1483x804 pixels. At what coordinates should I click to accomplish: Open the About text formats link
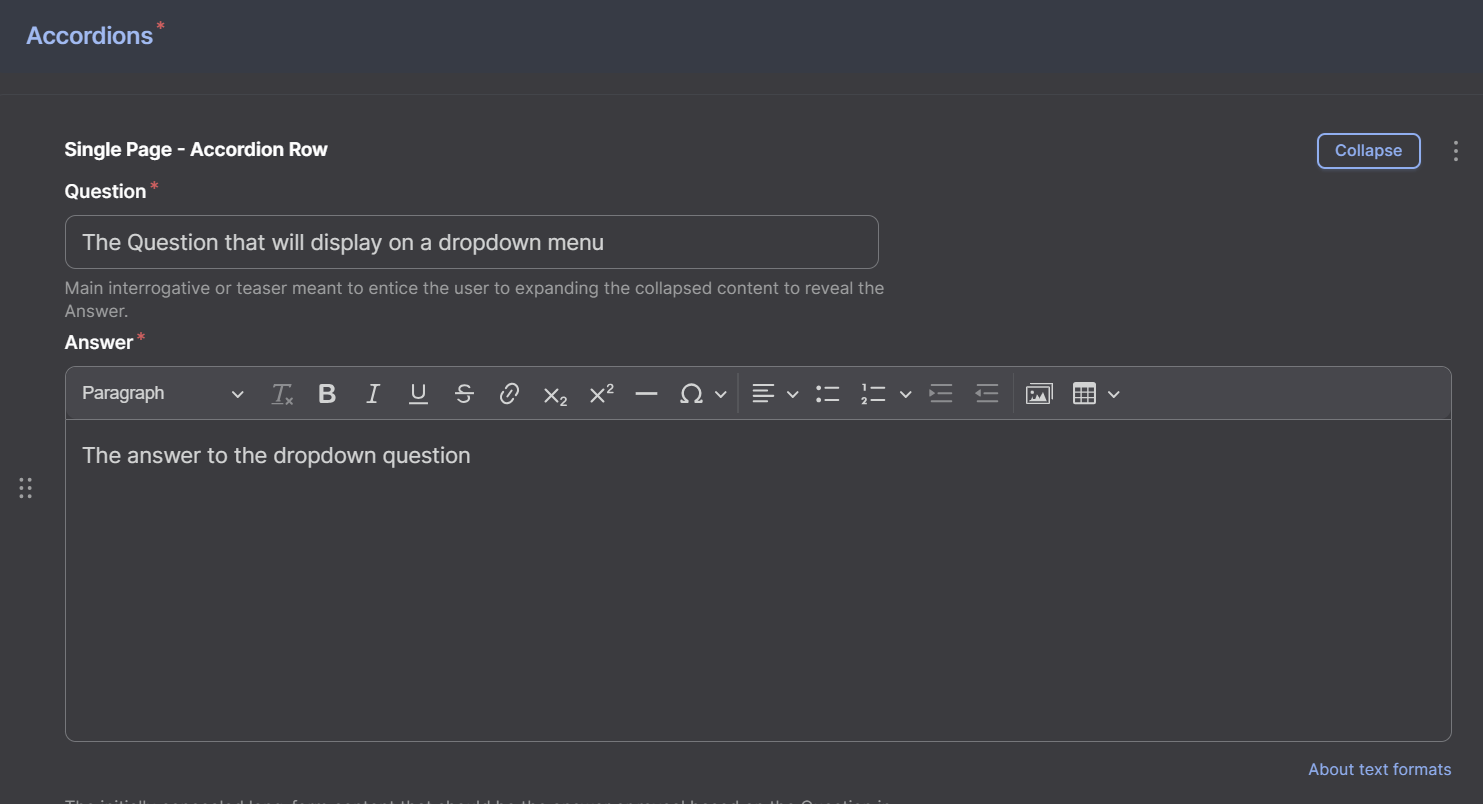coord(1380,770)
